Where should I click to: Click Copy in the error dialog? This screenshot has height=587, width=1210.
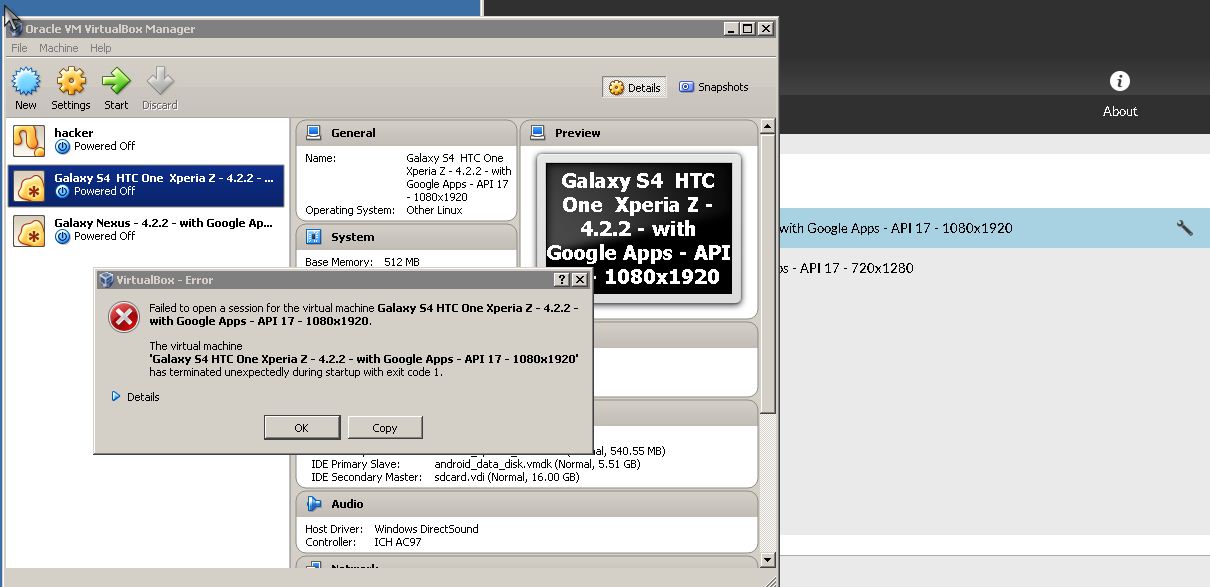click(x=385, y=427)
